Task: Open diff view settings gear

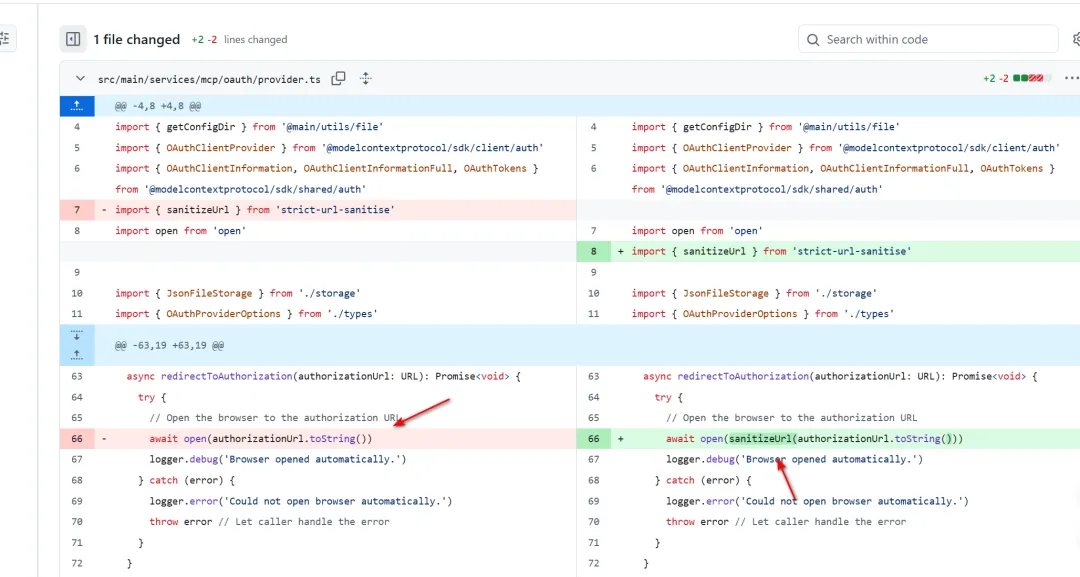Action: 1075,39
